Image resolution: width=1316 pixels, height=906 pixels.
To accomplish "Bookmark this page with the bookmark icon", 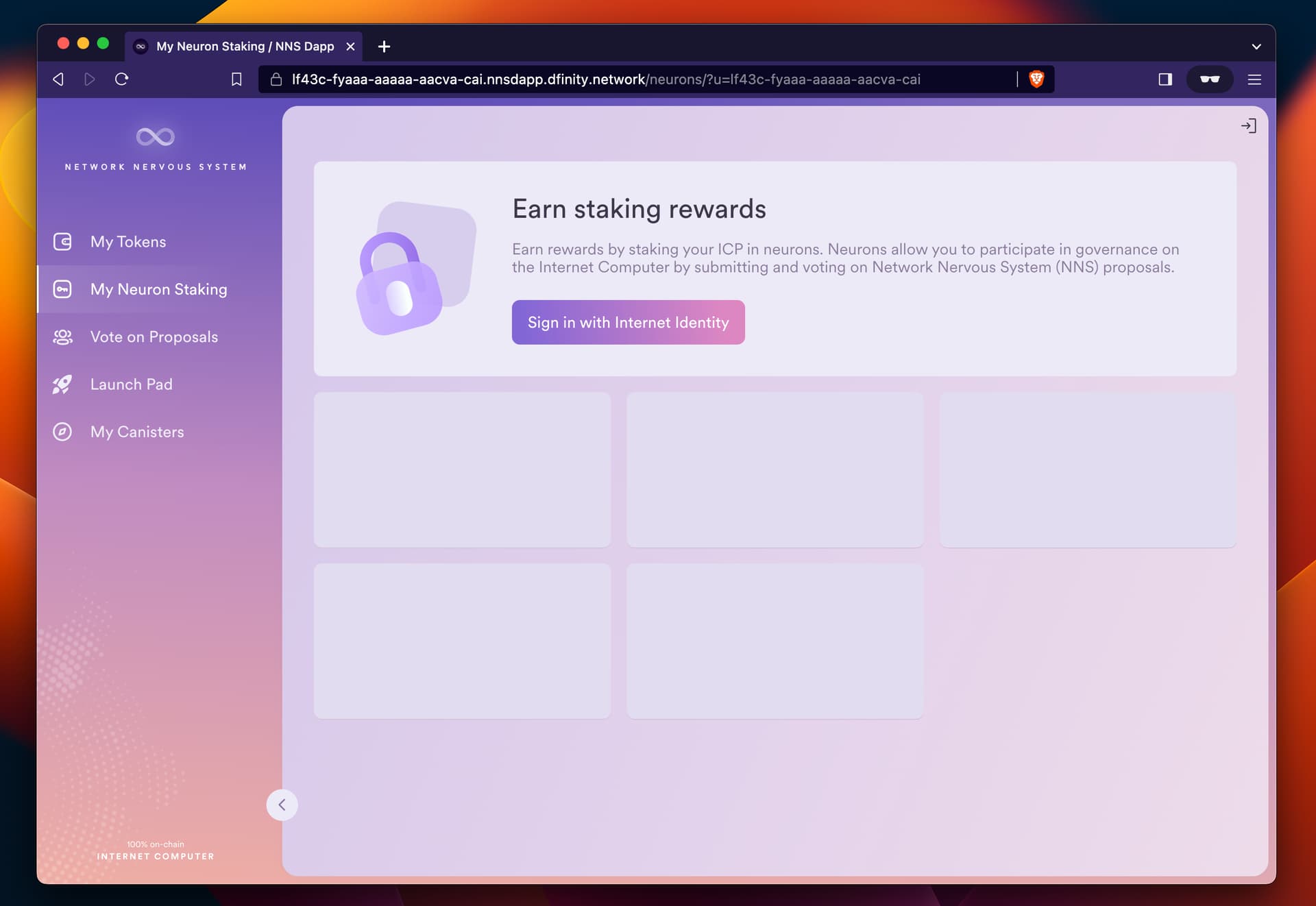I will [x=236, y=79].
